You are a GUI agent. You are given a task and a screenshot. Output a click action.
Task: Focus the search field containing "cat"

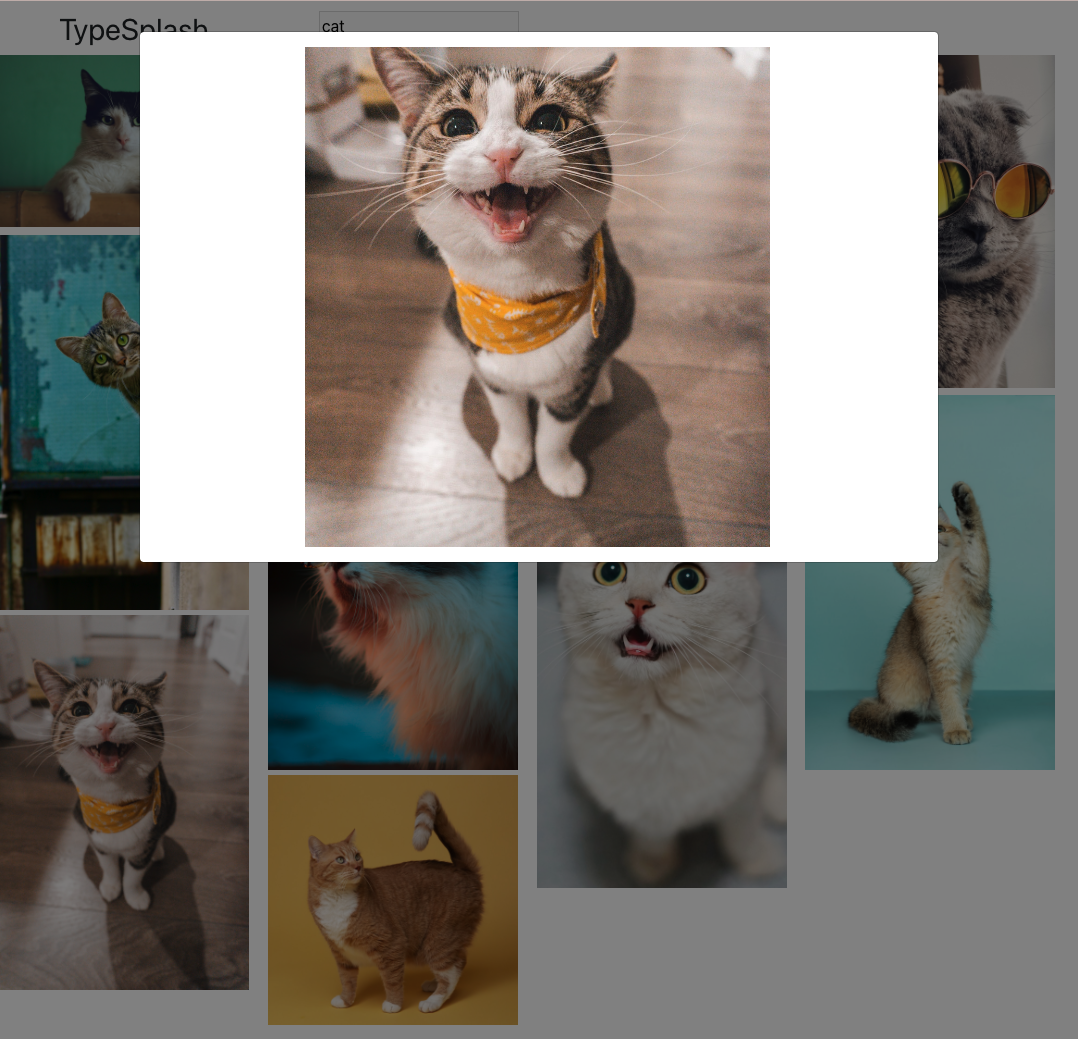(x=419, y=21)
